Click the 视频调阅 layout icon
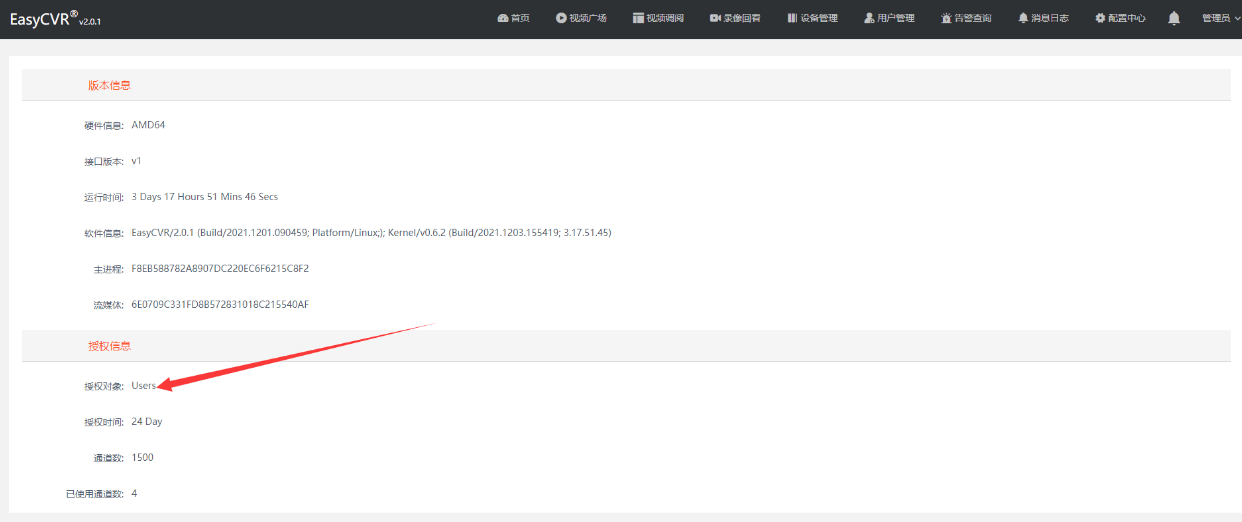Image resolution: width=1242 pixels, height=522 pixels. click(x=638, y=18)
